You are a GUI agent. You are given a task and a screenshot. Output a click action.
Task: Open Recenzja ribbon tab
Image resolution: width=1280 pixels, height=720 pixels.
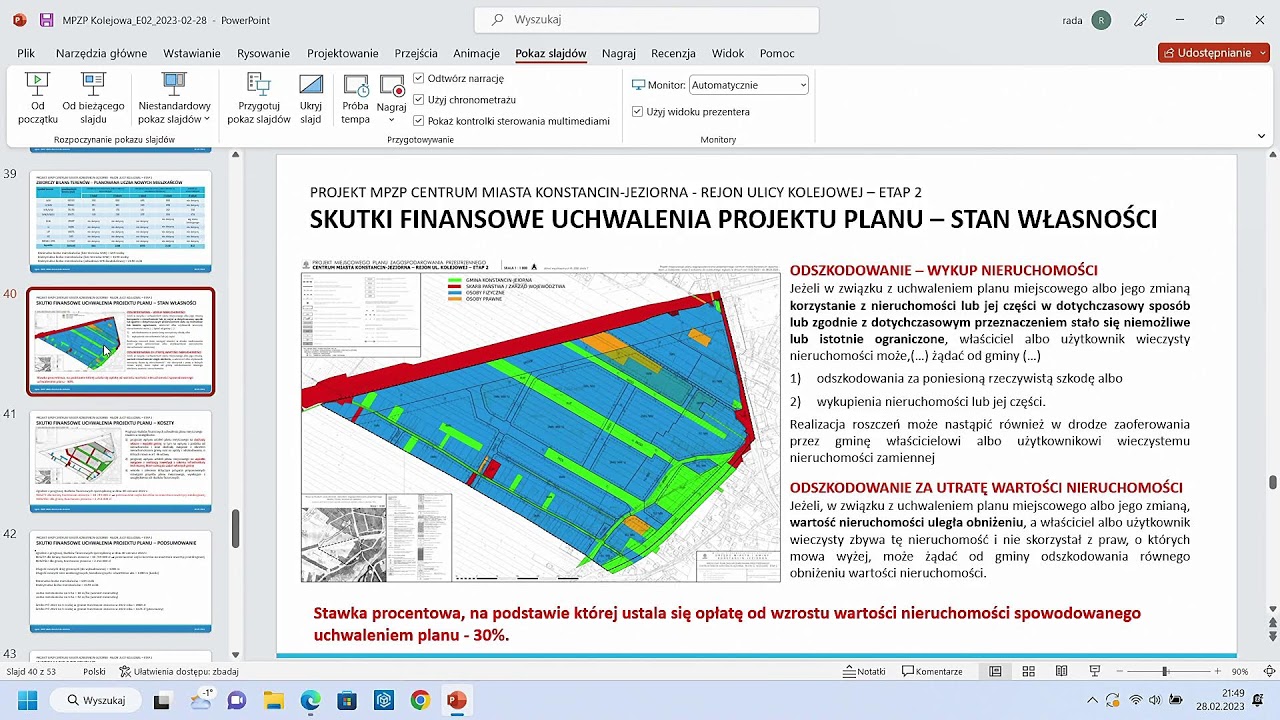pos(673,53)
